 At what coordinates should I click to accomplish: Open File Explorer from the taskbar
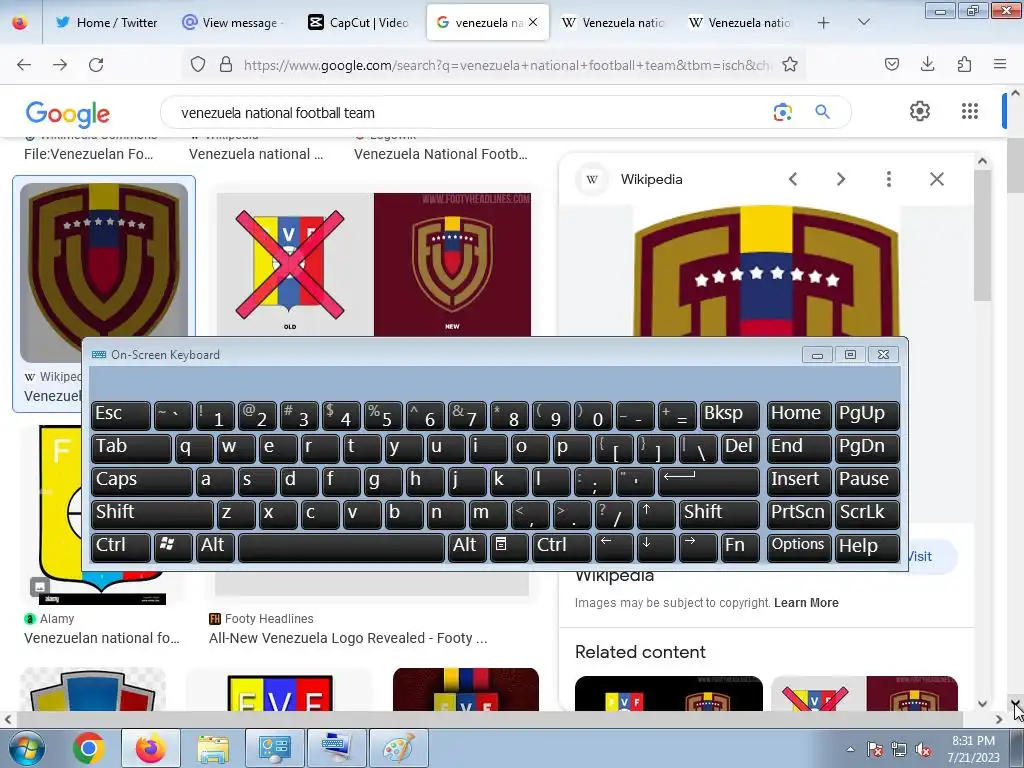[x=213, y=748]
